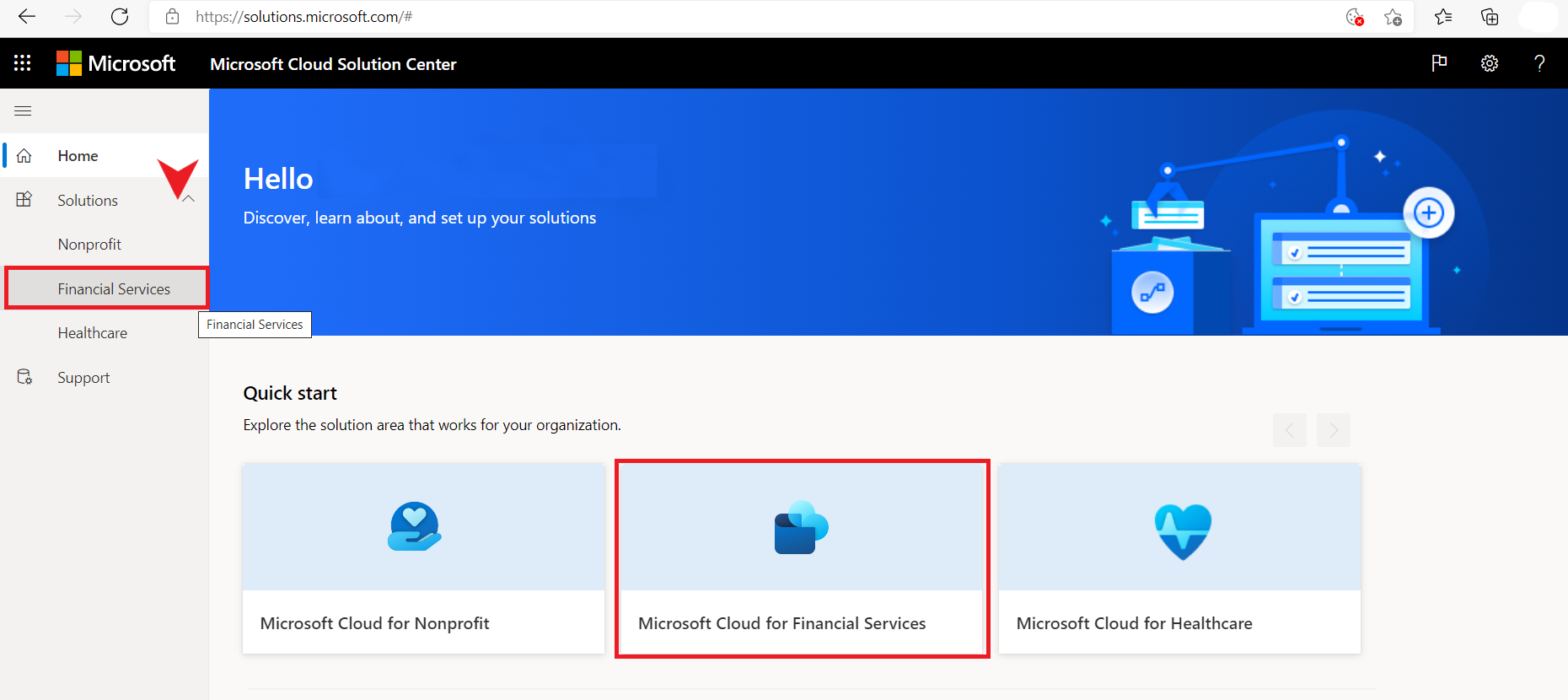This screenshot has height=700, width=1568.
Task: Click the Healthcare heartbeat heart icon
Action: point(1183,531)
